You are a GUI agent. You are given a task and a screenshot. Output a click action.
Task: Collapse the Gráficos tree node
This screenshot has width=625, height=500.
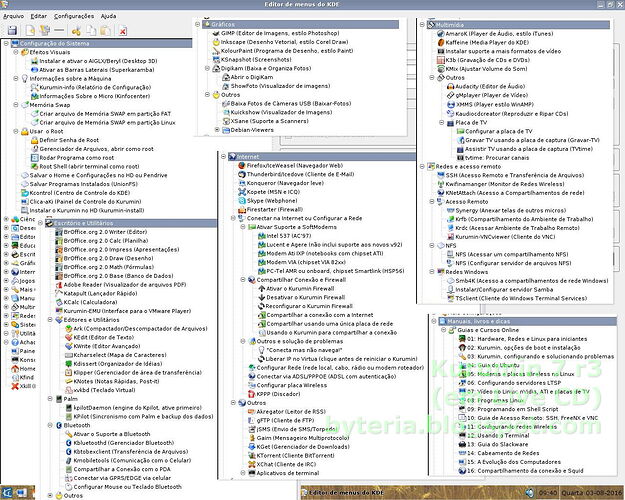coord(197,24)
